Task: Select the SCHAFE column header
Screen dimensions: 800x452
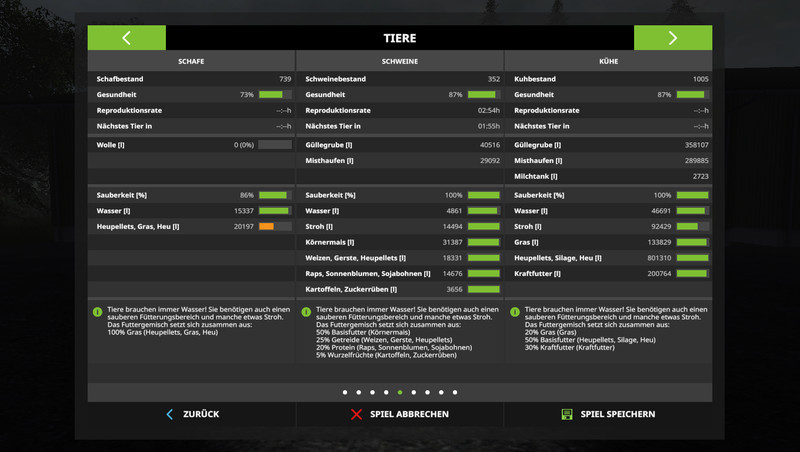Action: point(191,61)
